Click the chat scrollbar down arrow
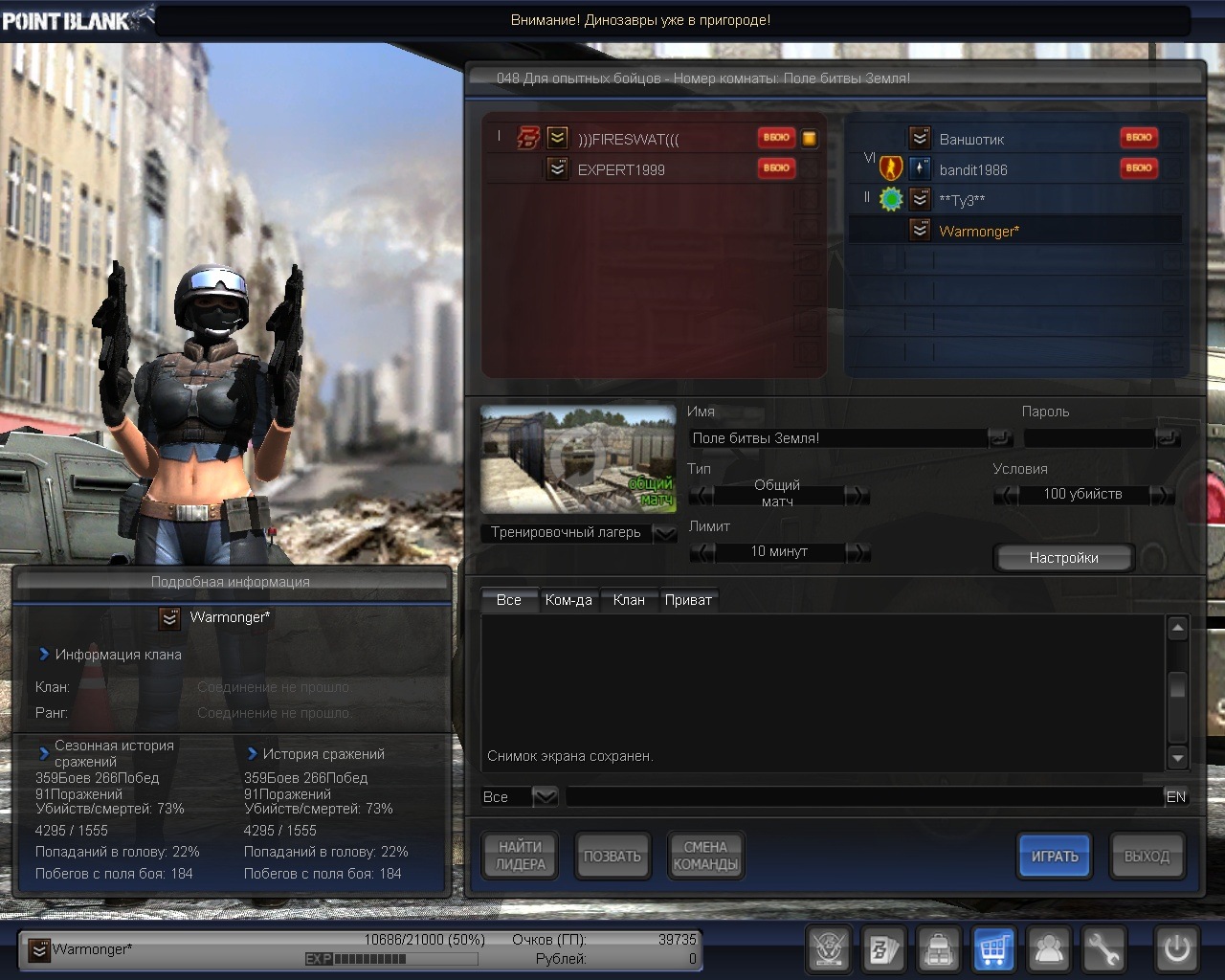This screenshot has width=1225, height=980. click(1177, 758)
